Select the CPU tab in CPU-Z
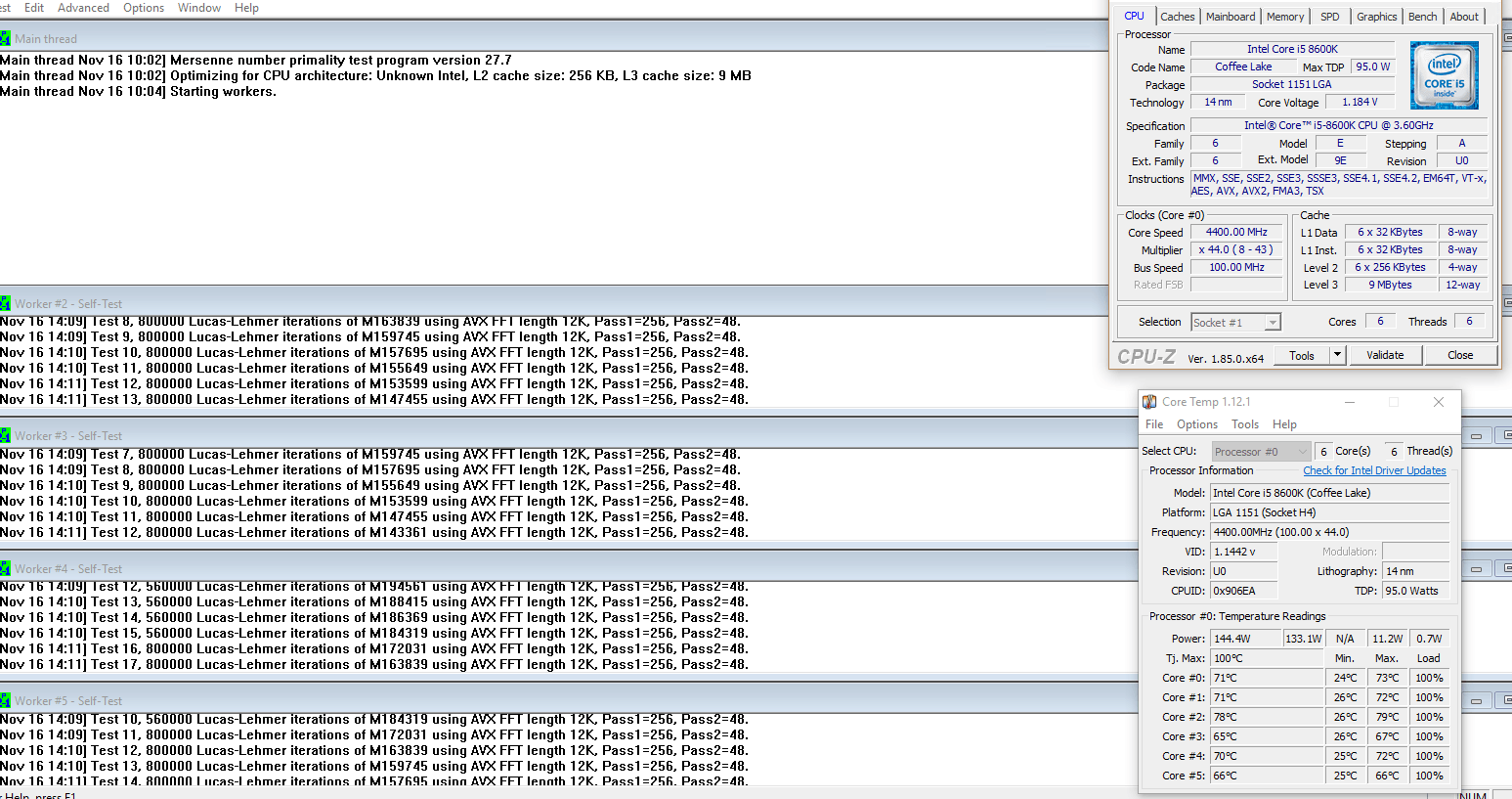The height and width of the screenshot is (799, 1512). [x=1134, y=16]
